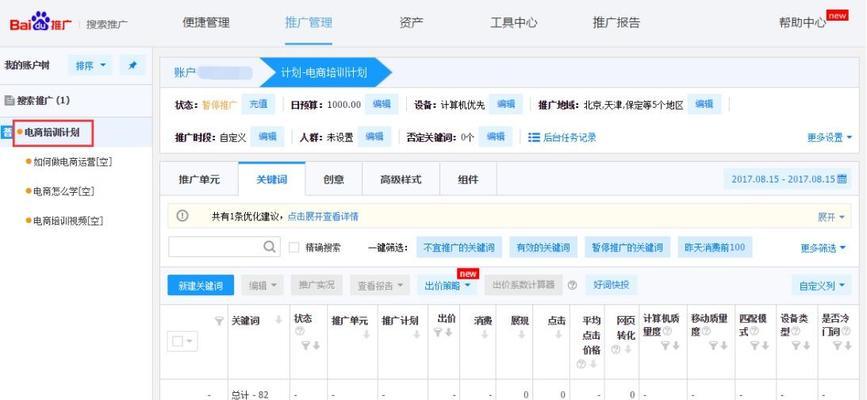This screenshot has width=867, height=400.
Task: Click the calendar icon beside the date range
Action: click(842, 179)
